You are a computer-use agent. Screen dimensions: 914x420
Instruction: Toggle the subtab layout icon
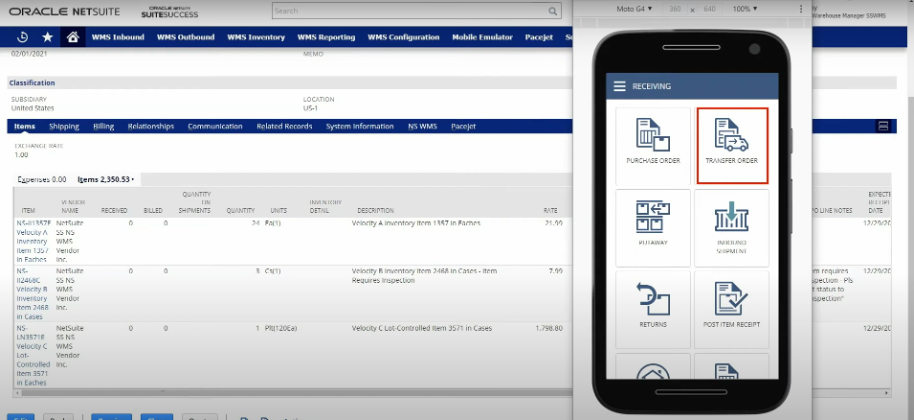[883, 126]
